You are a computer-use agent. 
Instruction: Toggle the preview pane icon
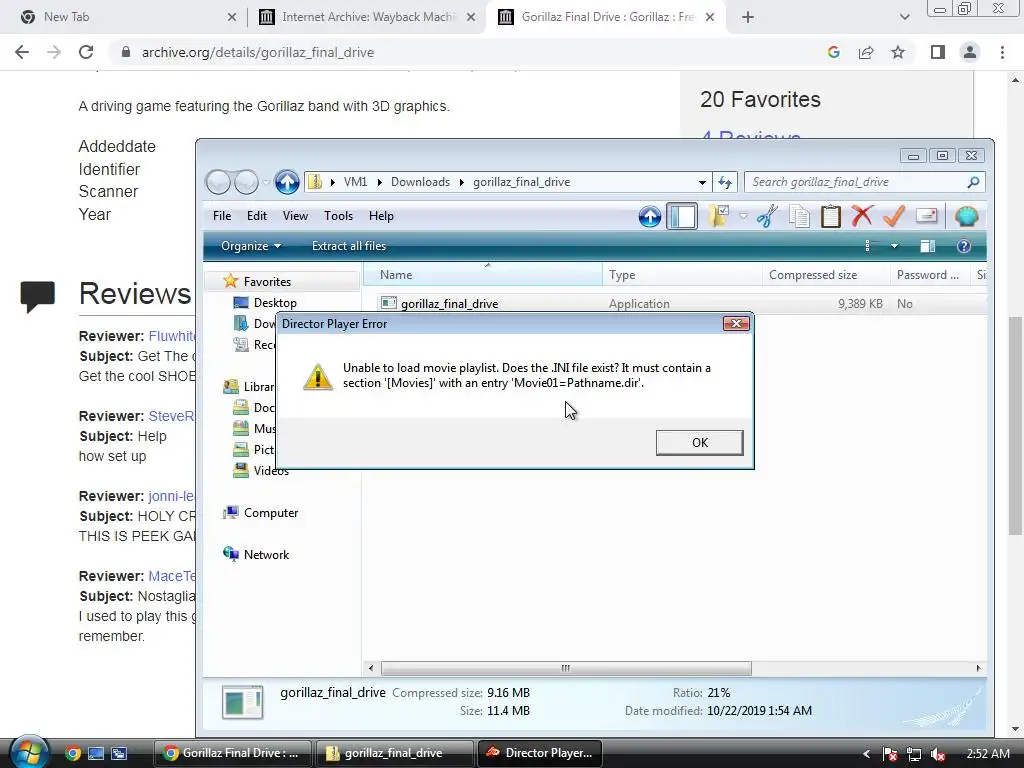[927, 246]
